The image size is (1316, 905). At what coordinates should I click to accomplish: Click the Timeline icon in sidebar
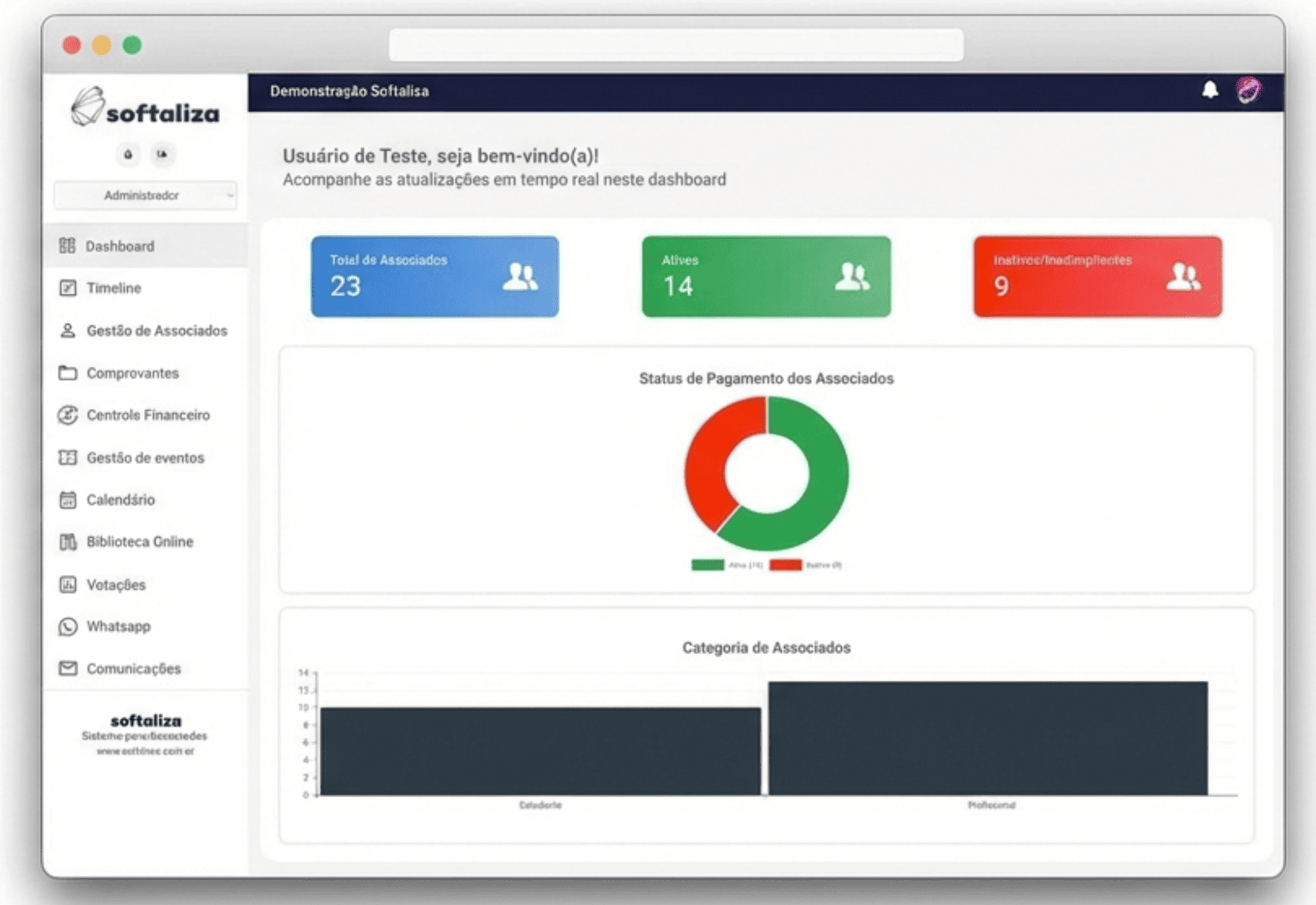tap(68, 288)
